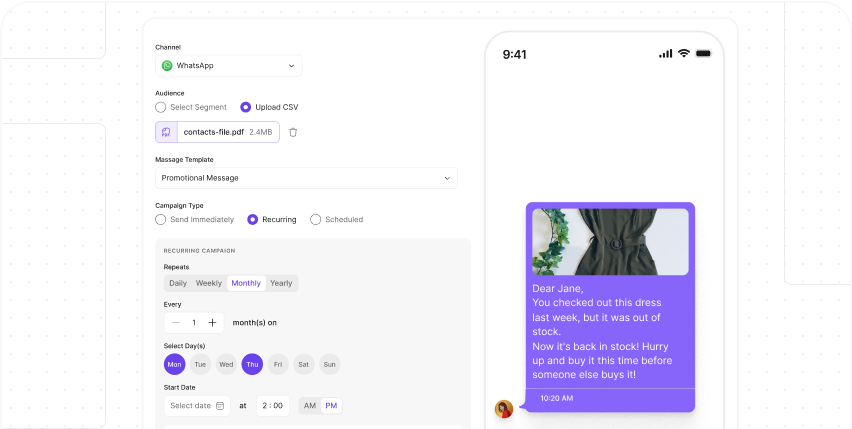
Task: Switch repeats to Yearly
Action: (281, 283)
